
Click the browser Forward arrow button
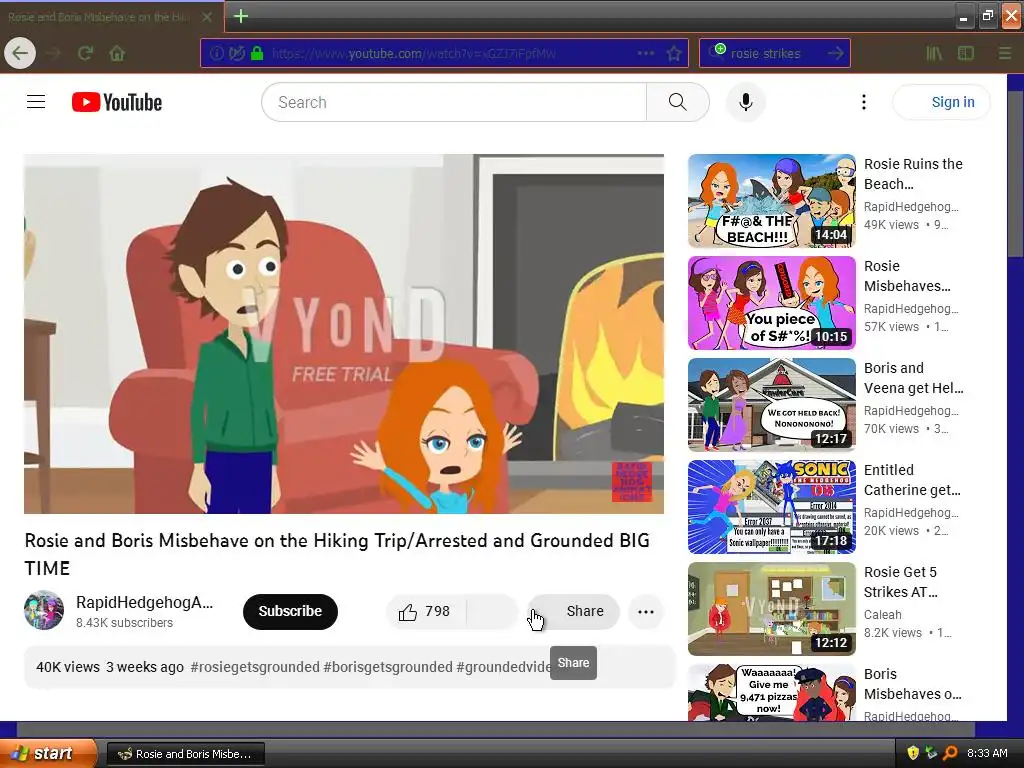point(54,53)
